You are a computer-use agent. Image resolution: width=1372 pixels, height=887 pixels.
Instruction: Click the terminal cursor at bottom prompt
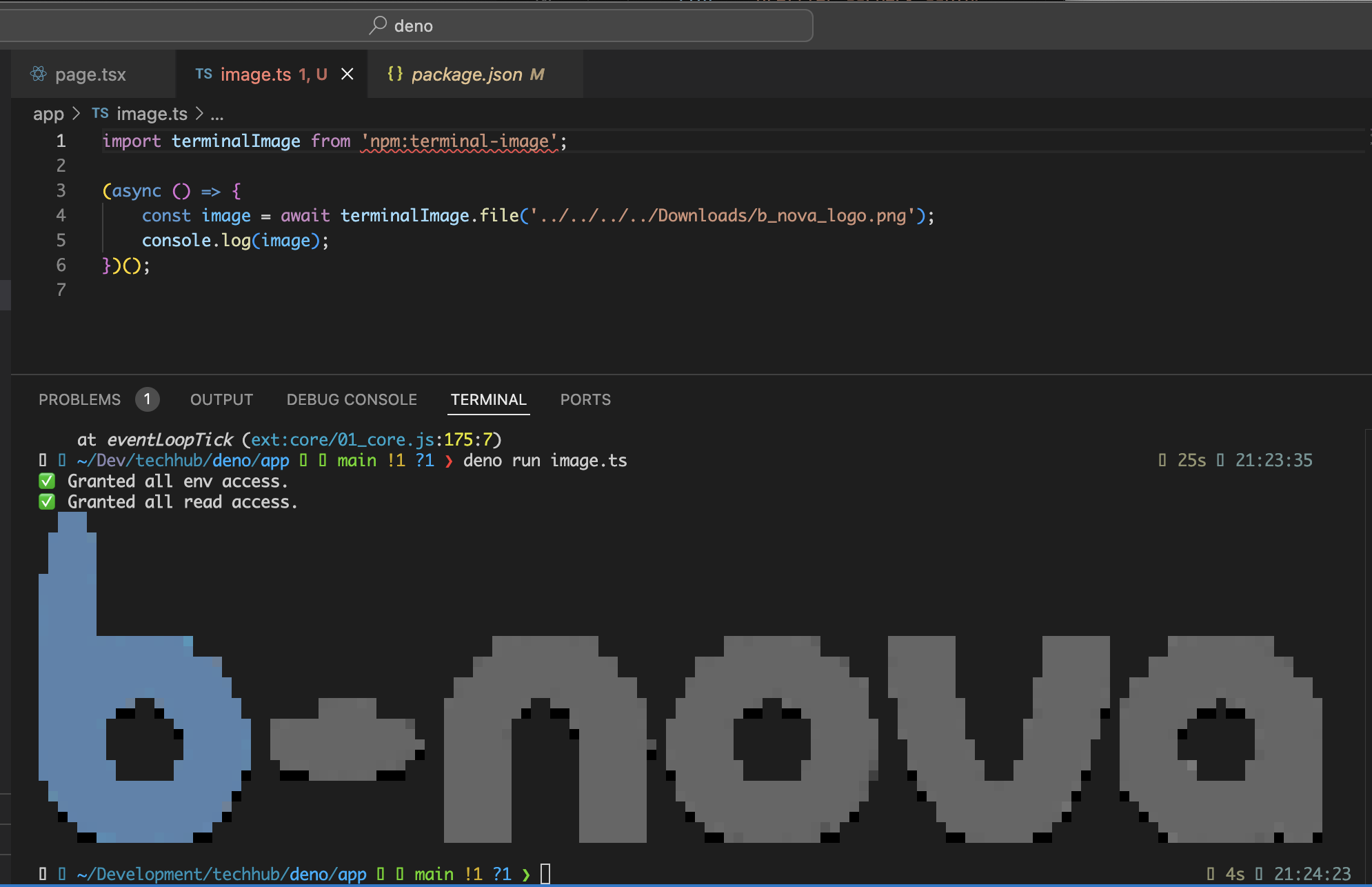tap(545, 874)
